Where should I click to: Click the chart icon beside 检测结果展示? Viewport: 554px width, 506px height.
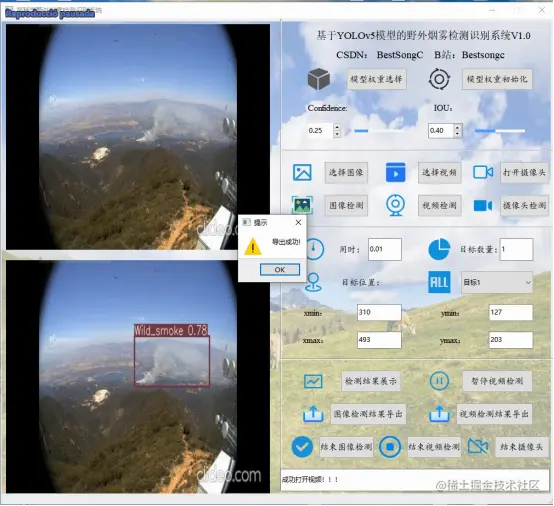(313, 381)
